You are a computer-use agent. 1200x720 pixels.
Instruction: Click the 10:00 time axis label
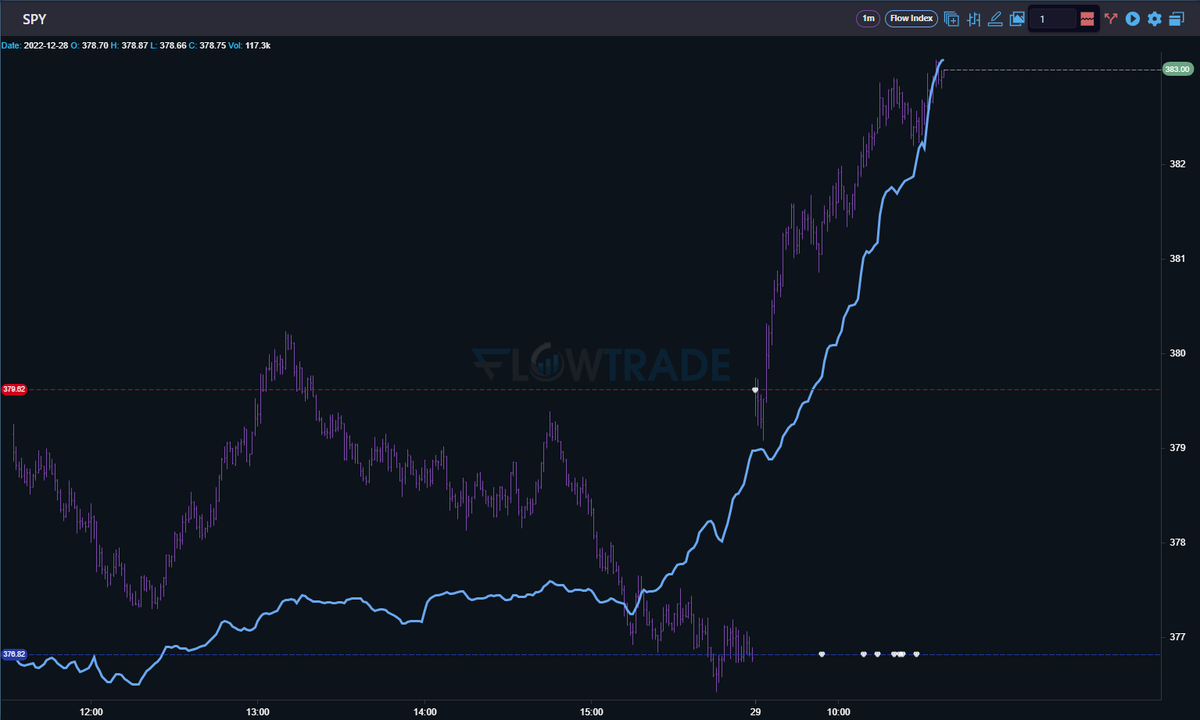(838, 712)
